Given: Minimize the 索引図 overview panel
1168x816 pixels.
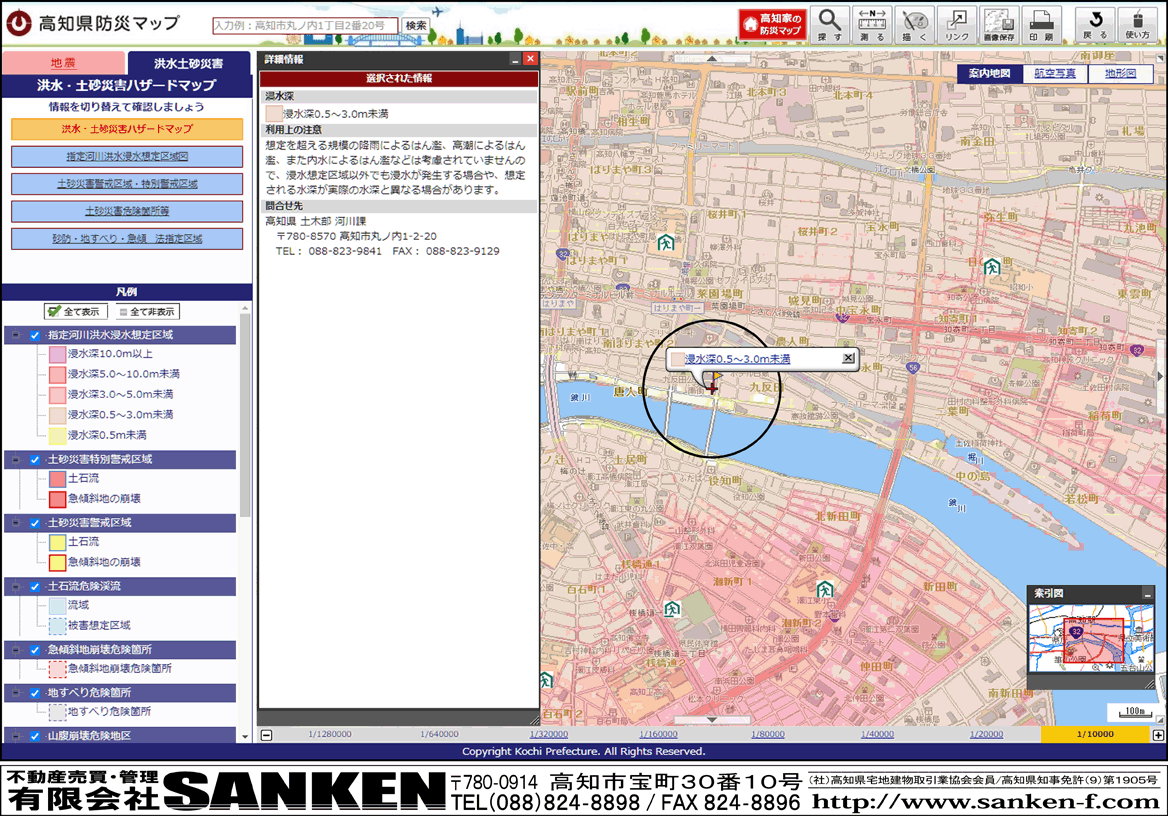Looking at the screenshot, I should (x=1147, y=594).
